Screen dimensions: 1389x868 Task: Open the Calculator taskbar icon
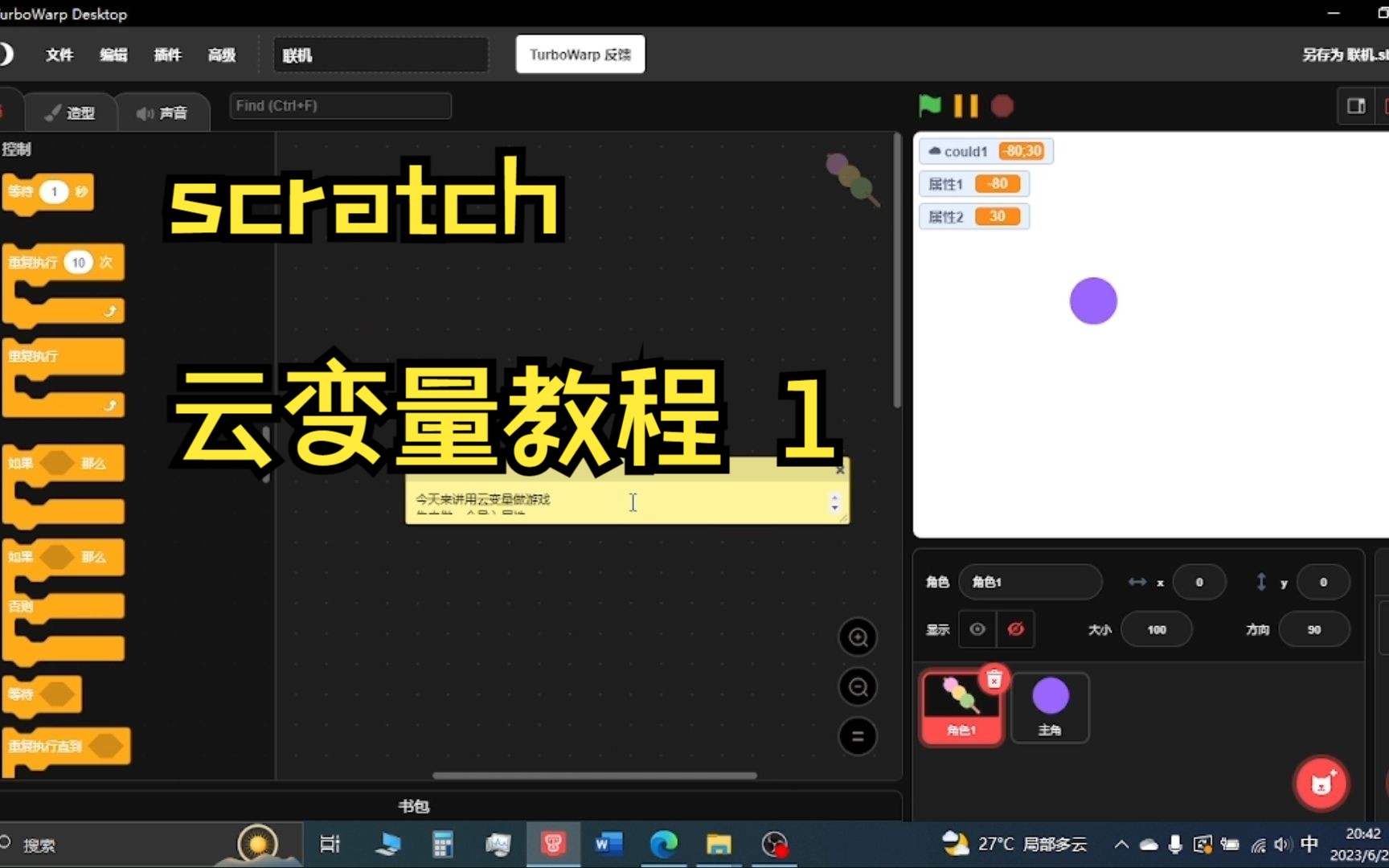pos(442,845)
